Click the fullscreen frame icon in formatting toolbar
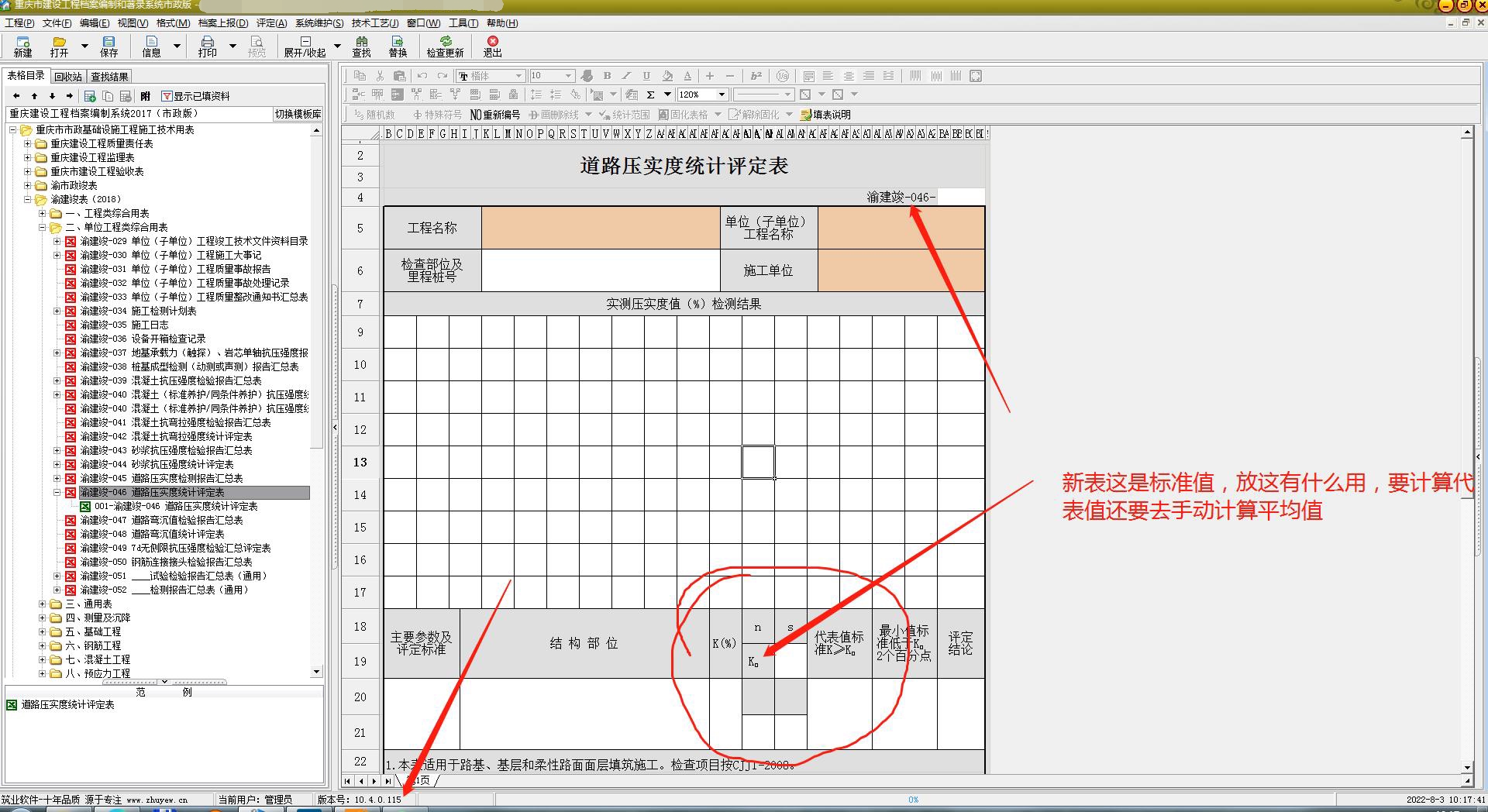1488x812 pixels. (976, 76)
